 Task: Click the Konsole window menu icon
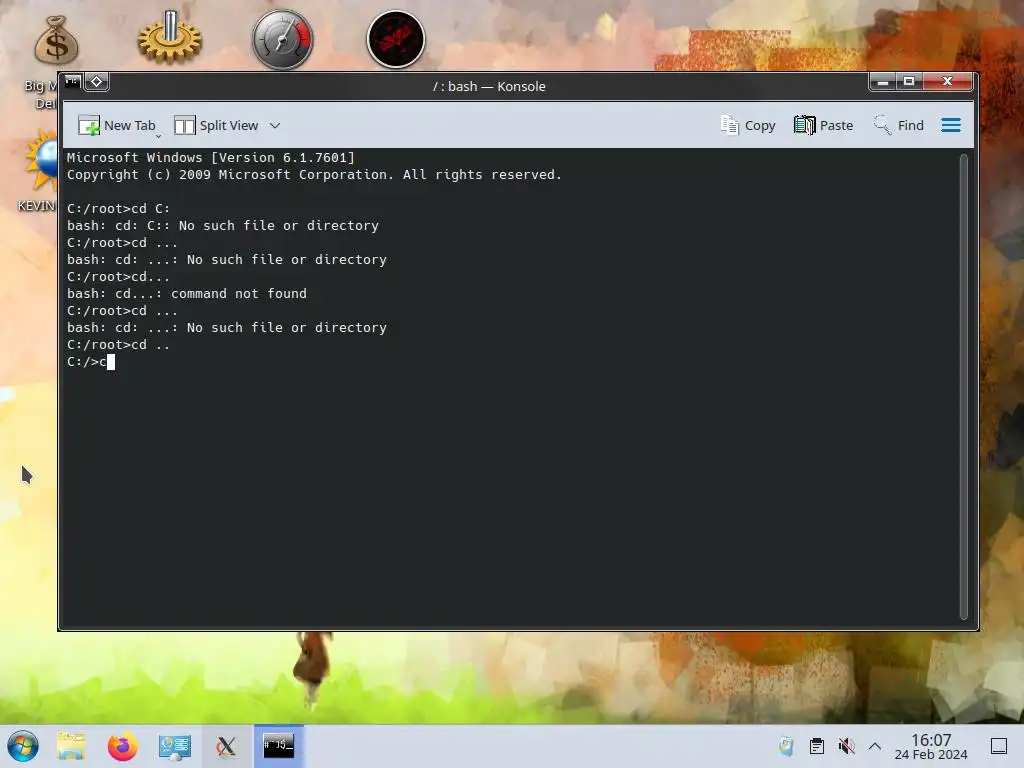coord(72,82)
